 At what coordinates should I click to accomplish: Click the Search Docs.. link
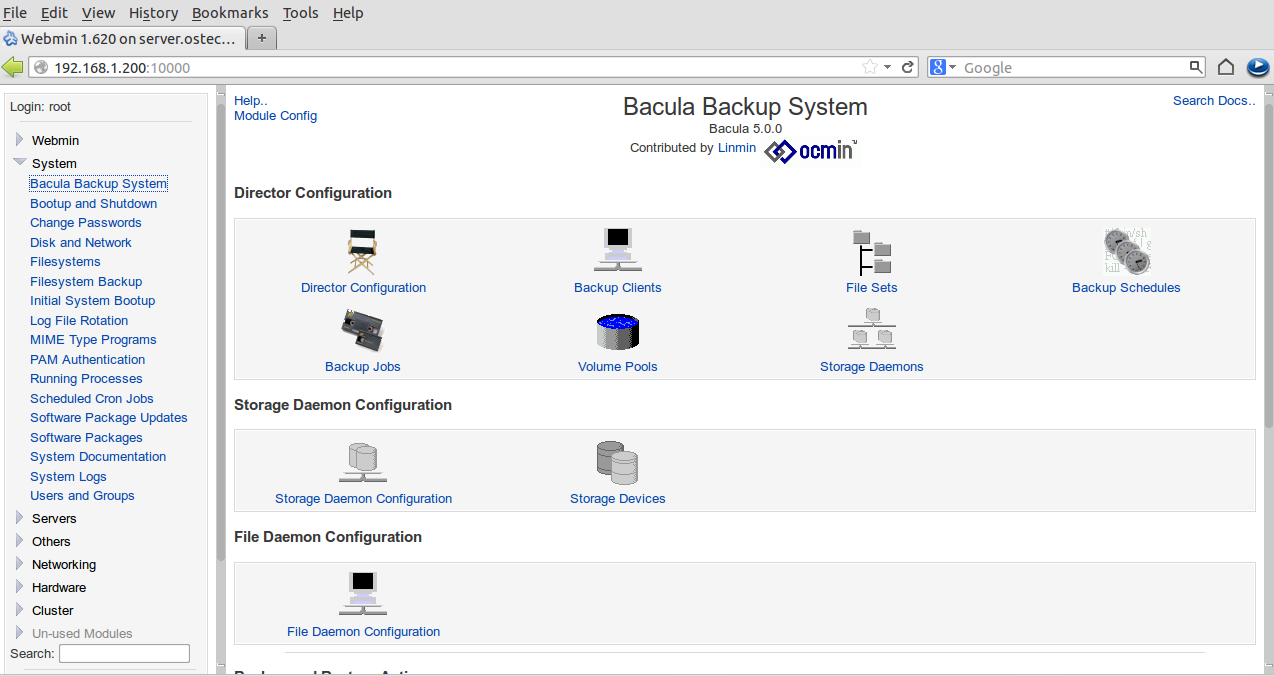[1214, 100]
